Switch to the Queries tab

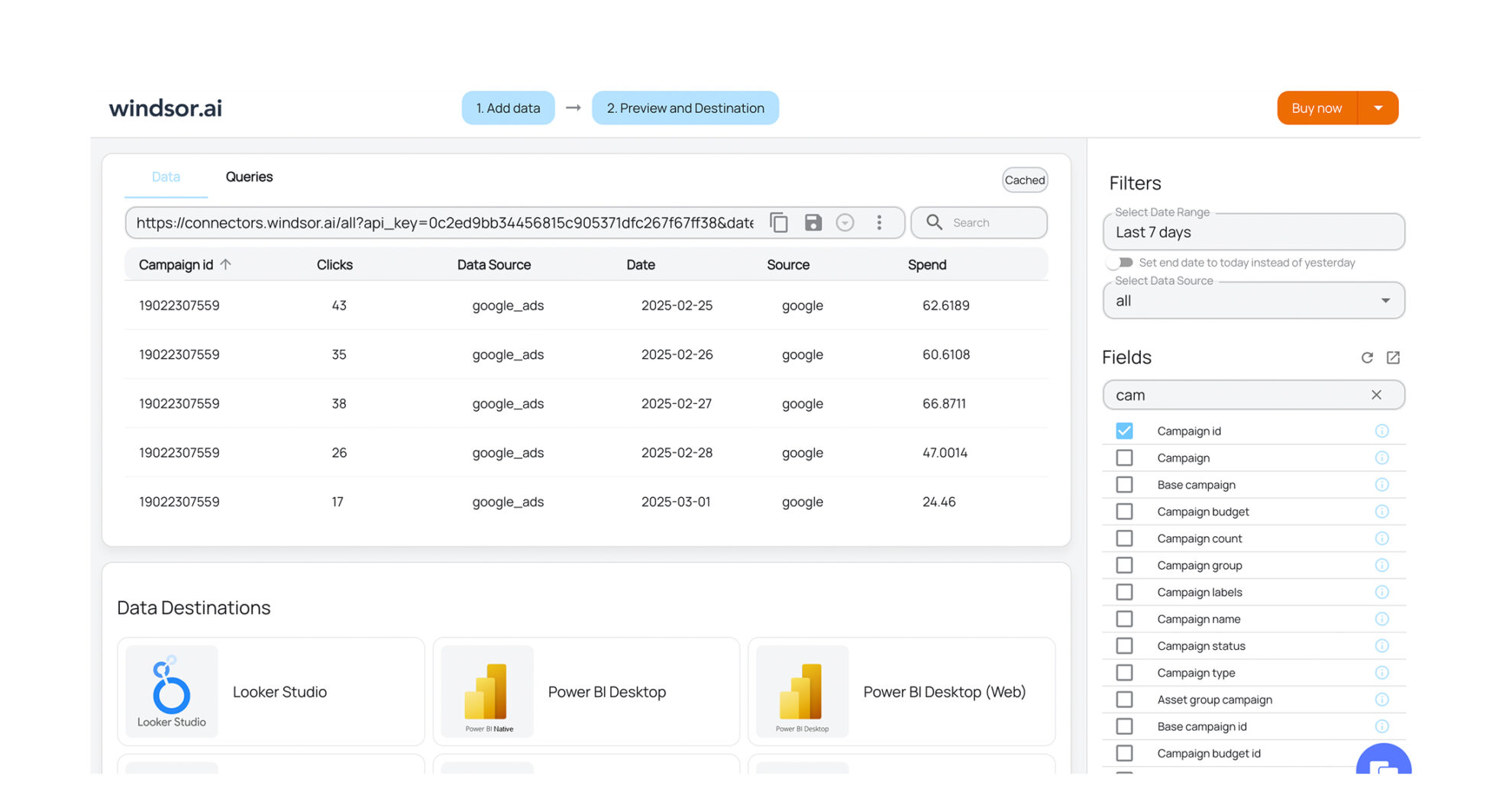(249, 176)
